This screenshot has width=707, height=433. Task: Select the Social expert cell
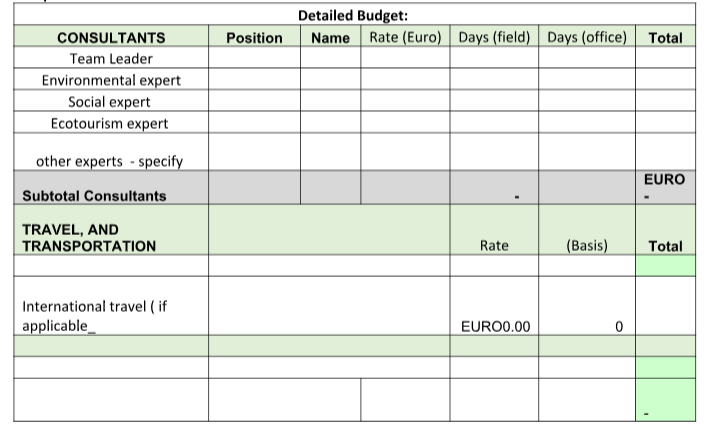(111, 101)
